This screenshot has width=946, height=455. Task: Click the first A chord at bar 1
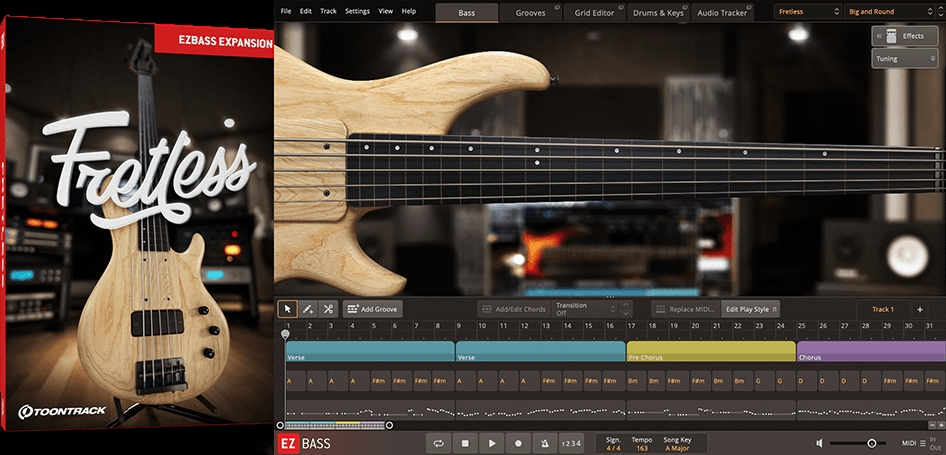point(296,381)
